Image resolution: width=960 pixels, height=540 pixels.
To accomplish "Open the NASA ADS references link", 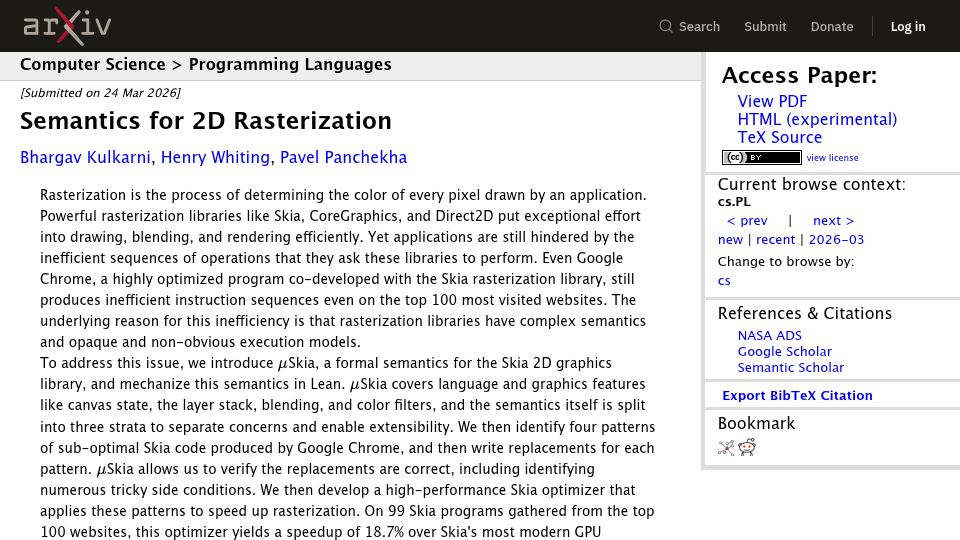I will (769, 336).
